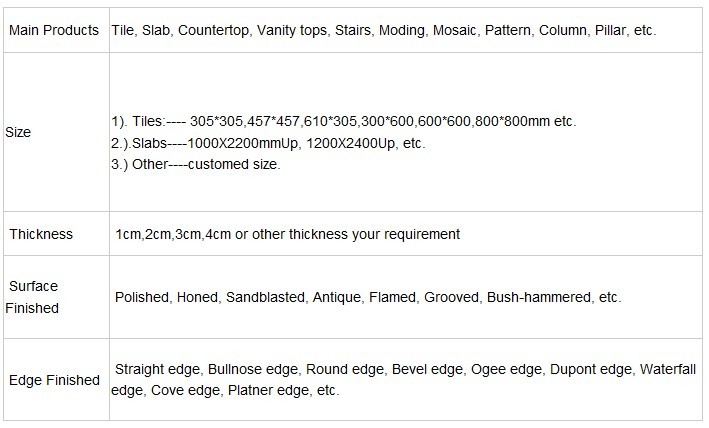Screen dimensions: 709x428
Task: Click the 'Edge Finished' row label
Action: (54, 380)
